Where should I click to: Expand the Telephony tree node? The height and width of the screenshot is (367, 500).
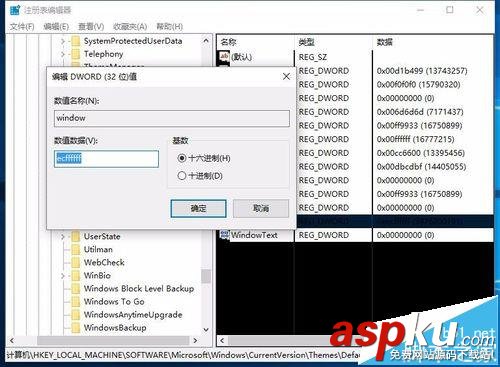pos(63,54)
